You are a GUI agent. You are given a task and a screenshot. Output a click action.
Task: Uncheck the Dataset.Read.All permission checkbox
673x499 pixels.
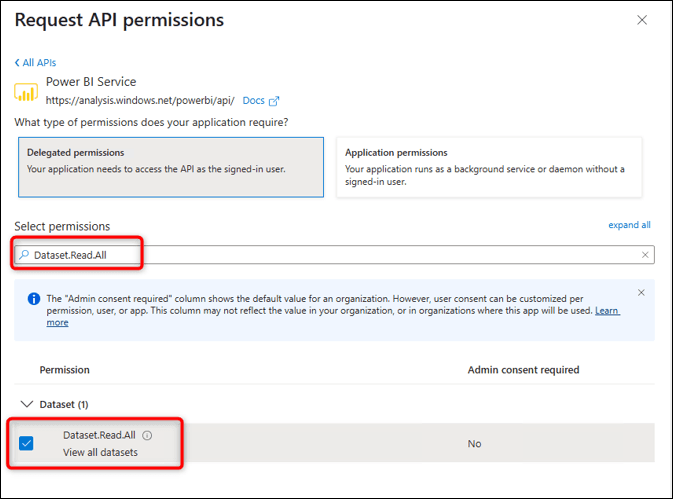(x=26, y=443)
